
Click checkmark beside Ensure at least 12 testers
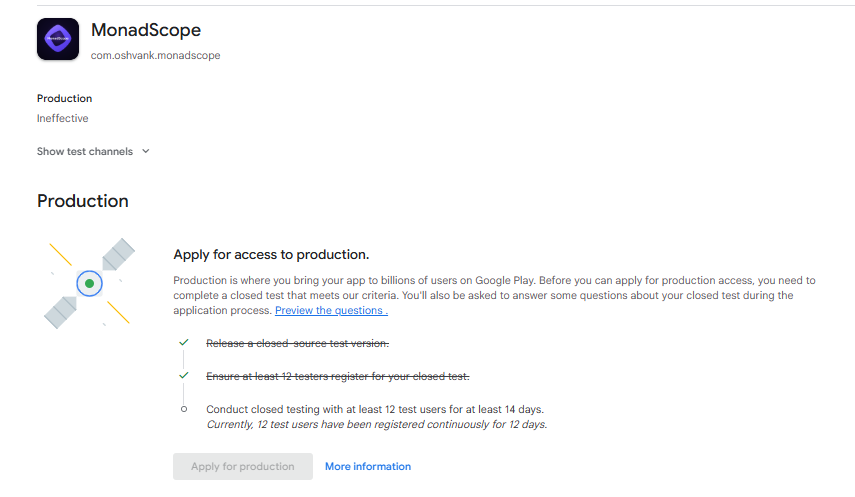tap(184, 375)
